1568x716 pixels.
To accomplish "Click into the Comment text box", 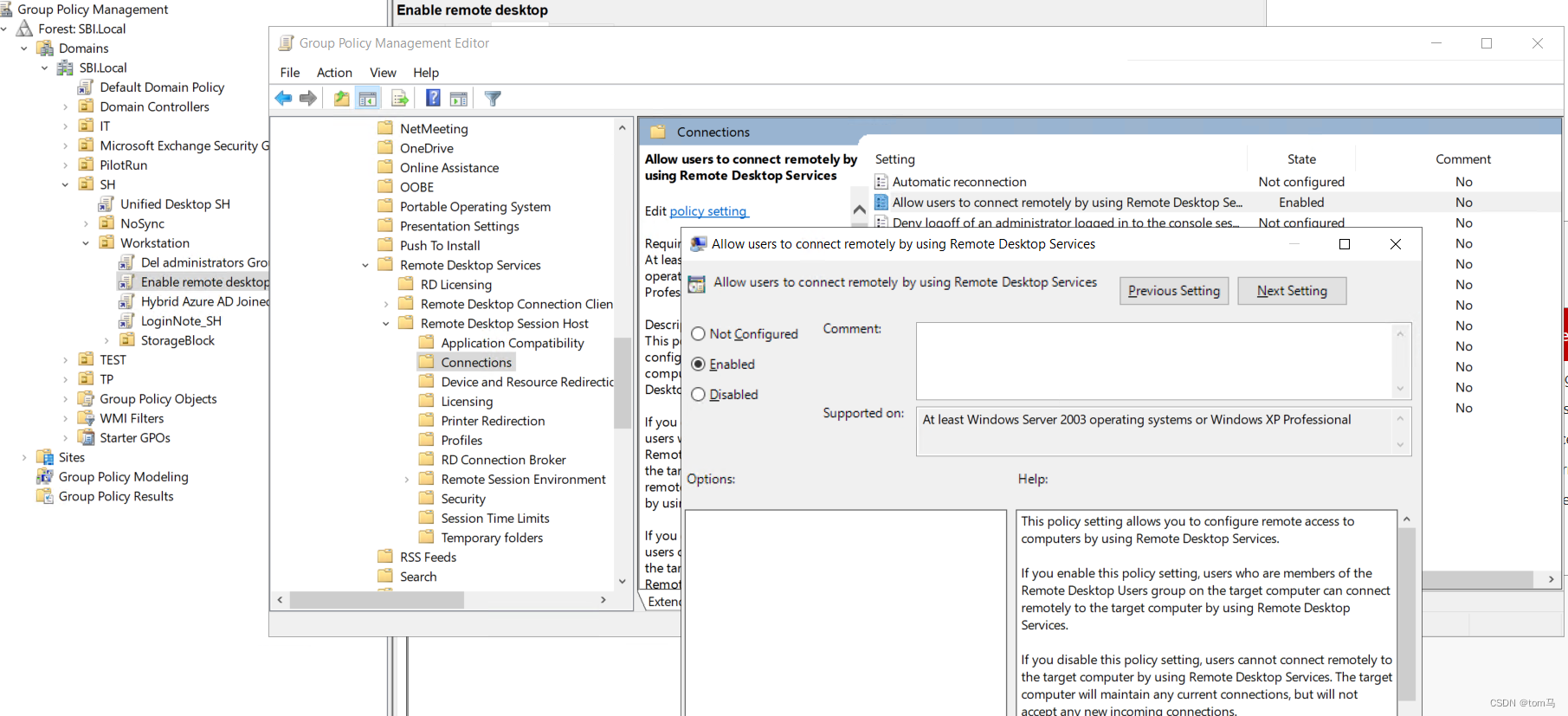I will point(1155,361).
